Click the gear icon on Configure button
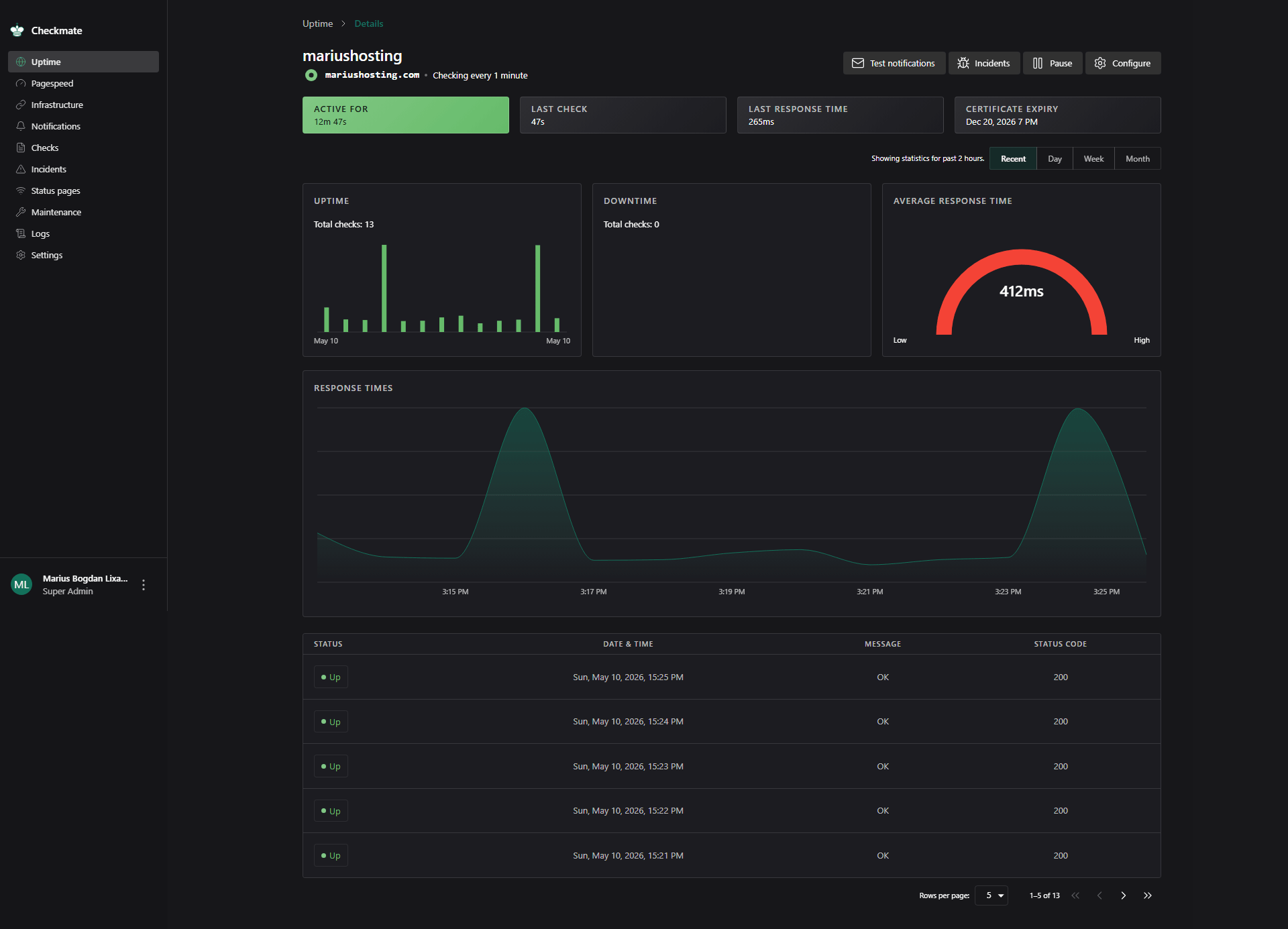This screenshot has width=1288, height=929. point(1100,63)
